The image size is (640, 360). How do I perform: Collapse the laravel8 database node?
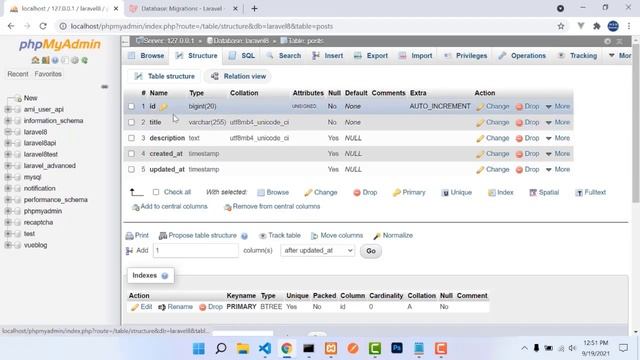(8, 132)
